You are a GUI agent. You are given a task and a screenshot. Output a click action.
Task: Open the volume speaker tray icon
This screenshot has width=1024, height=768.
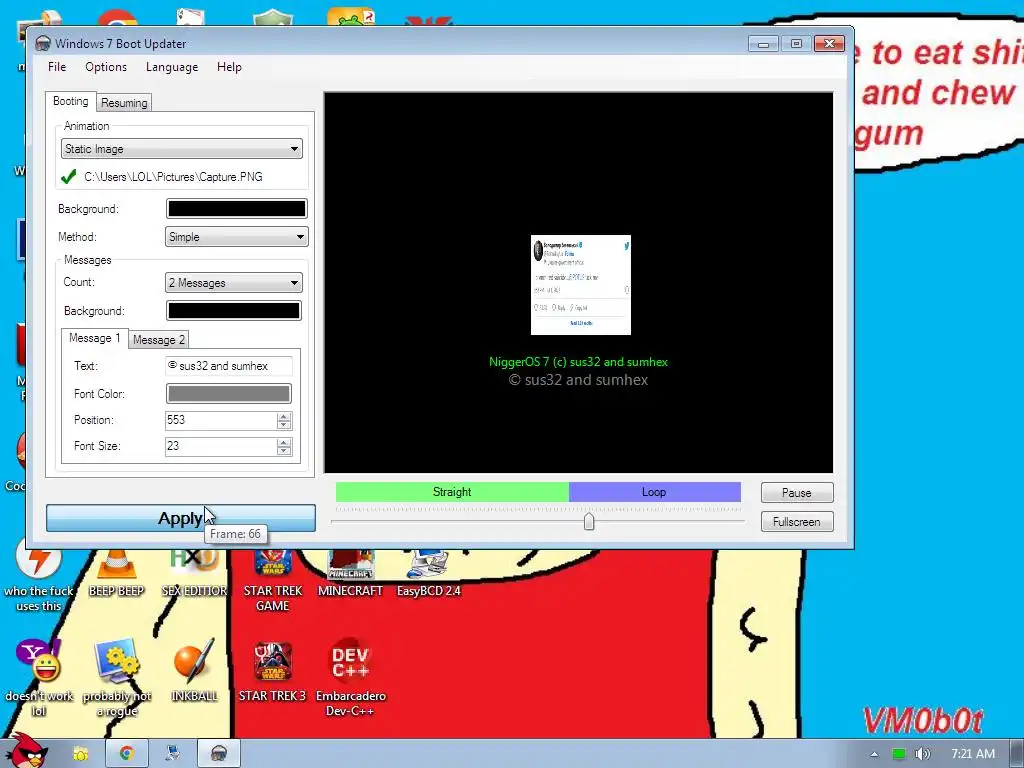coord(922,754)
